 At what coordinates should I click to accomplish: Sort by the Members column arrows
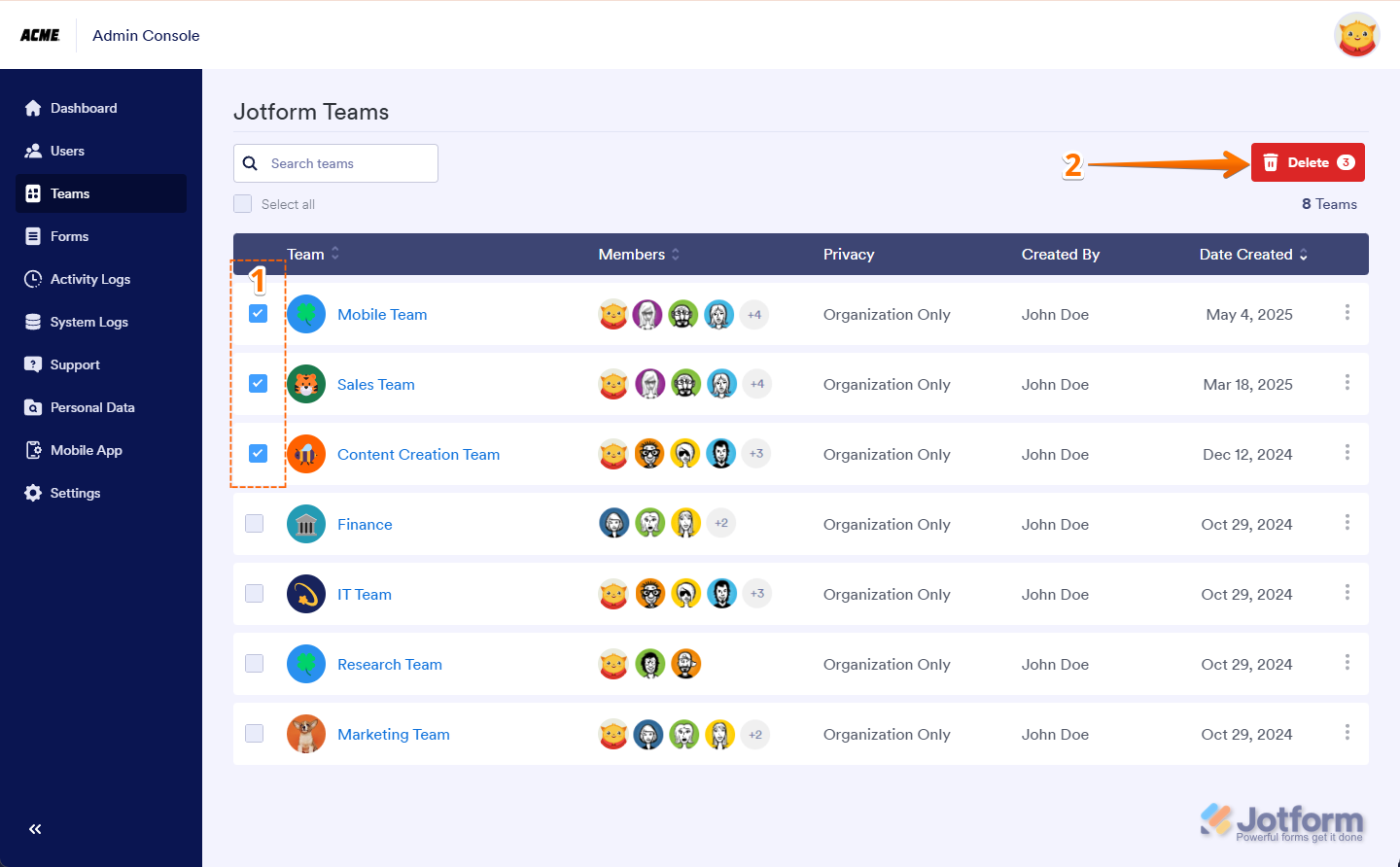tap(676, 254)
